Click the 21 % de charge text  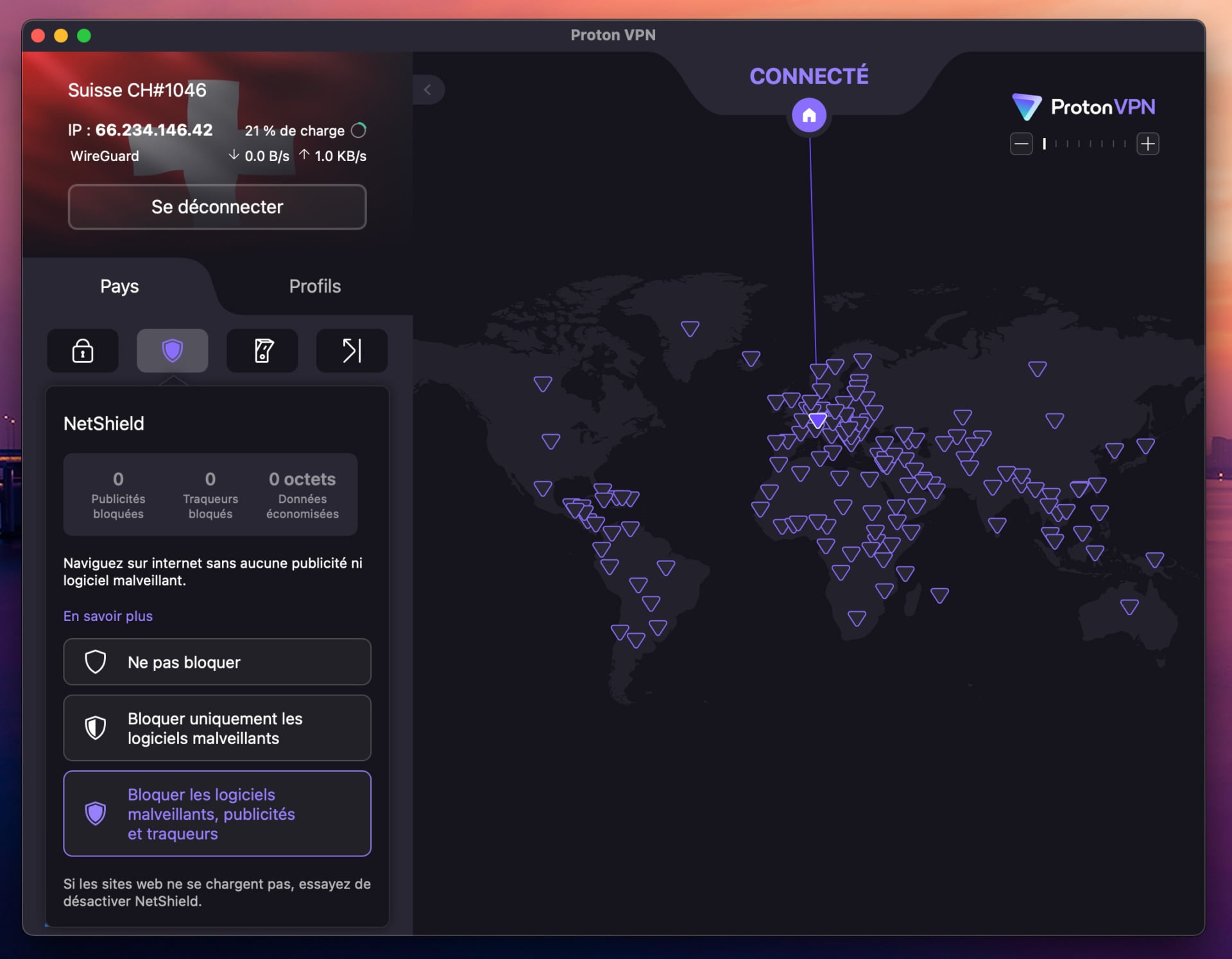pyautogui.click(x=295, y=131)
